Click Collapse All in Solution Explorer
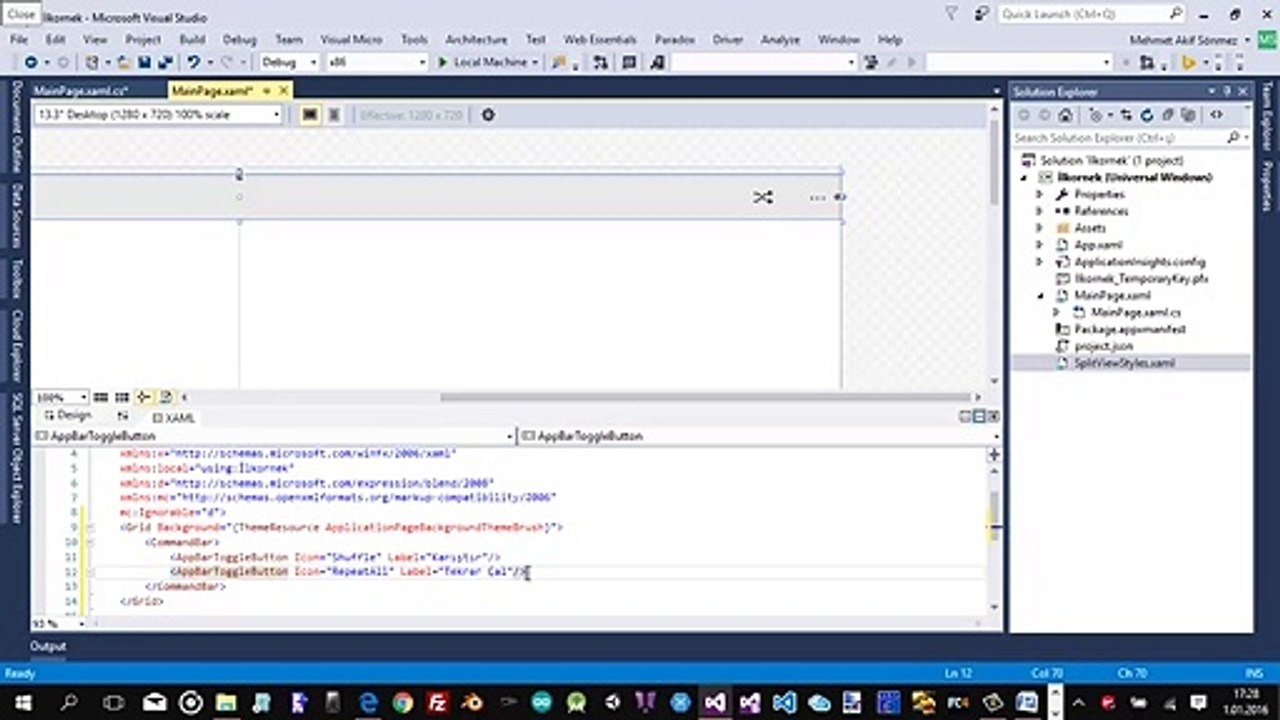1280x720 pixels. click(x=1166, y=115)
